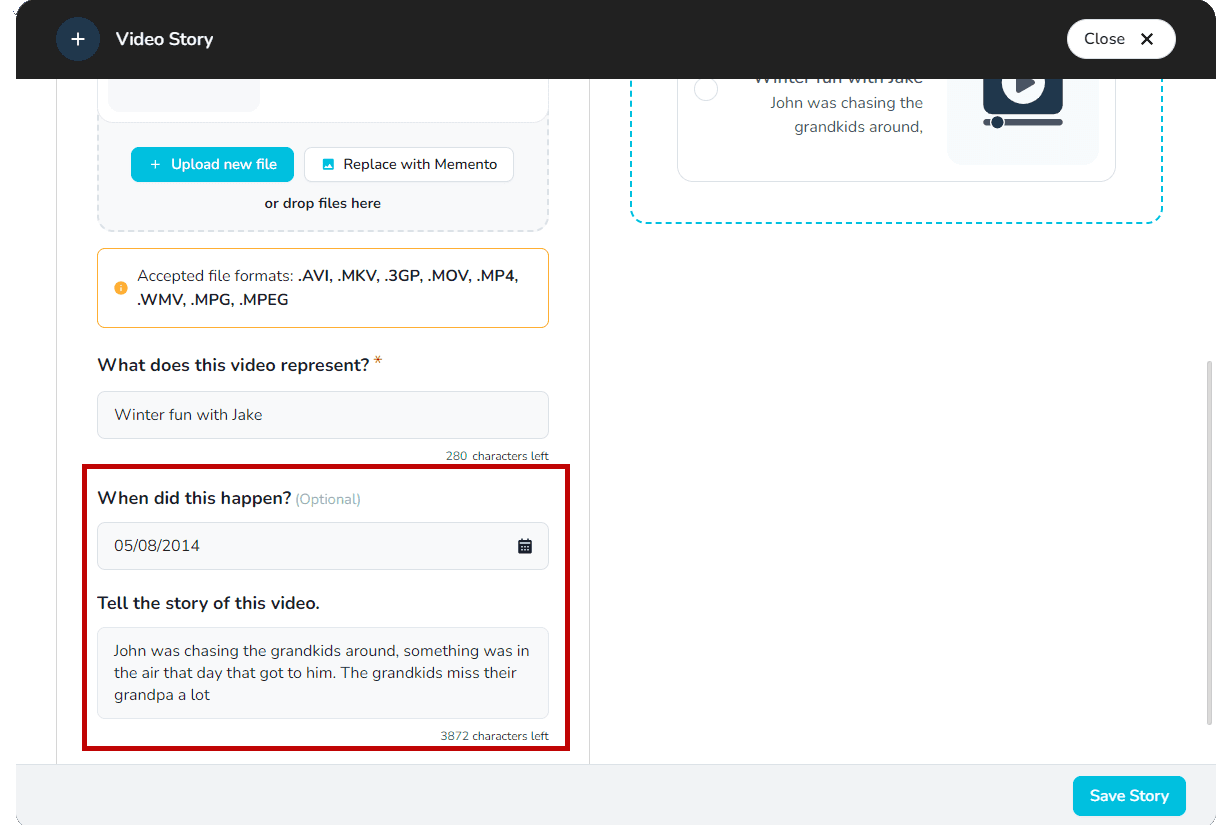
Task: Click the plus icon beside Video Story
Action: coord(78,39)
